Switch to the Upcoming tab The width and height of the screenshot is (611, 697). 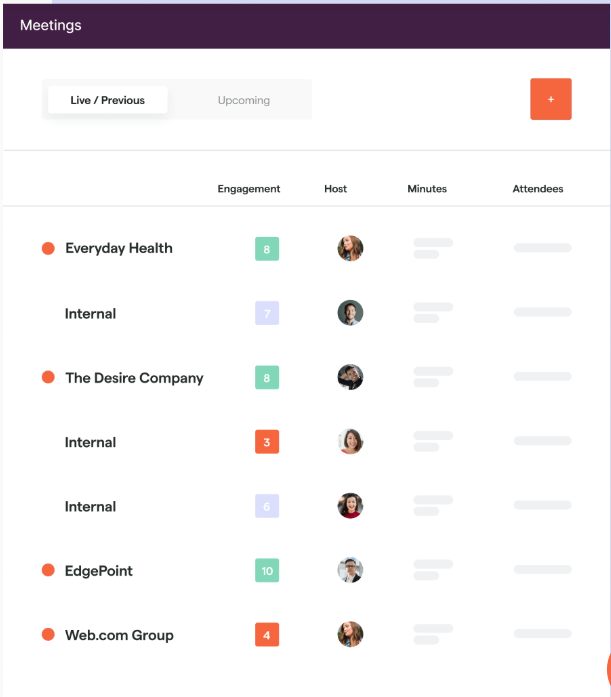(244, 100)
